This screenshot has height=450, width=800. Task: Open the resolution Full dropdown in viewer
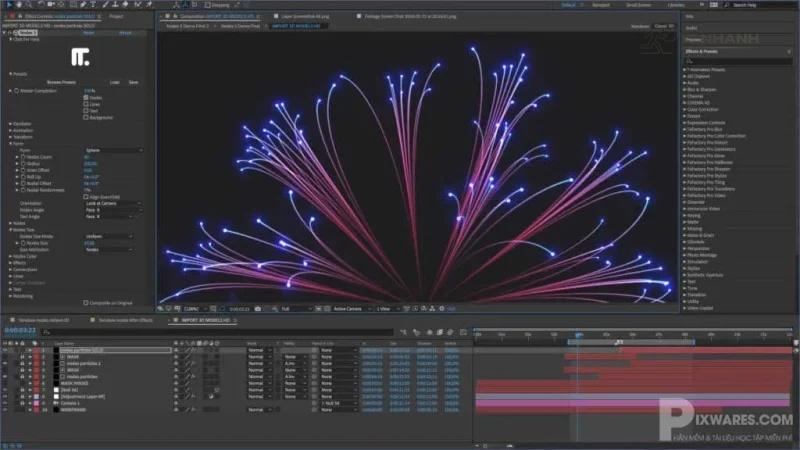pyautogui.click(x=296, y=309)
